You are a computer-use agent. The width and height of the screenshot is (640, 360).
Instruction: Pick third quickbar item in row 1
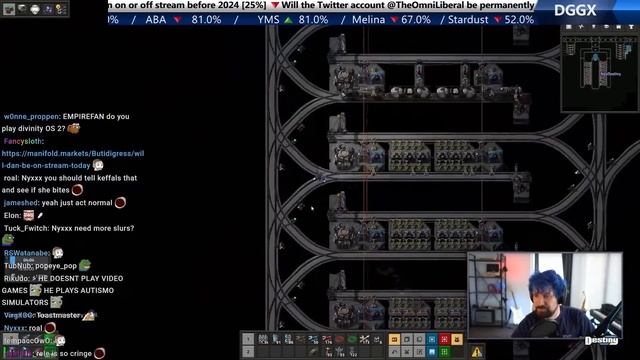[289, 339]
